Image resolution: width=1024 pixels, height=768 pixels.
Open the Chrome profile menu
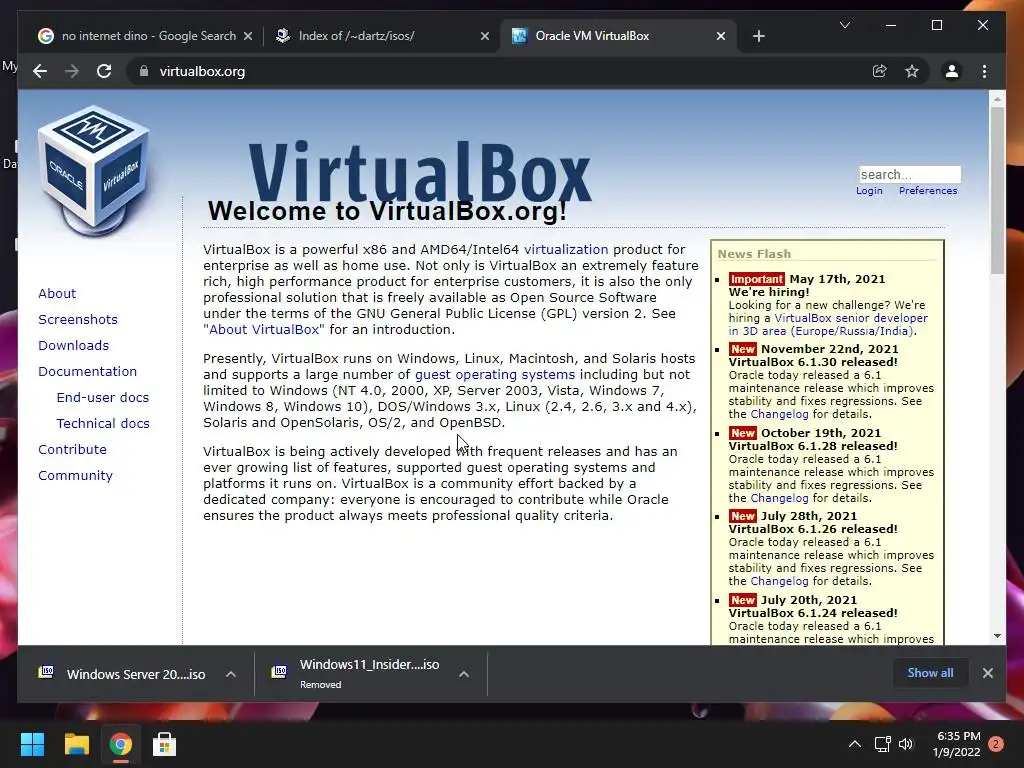[x=952, y=71]
